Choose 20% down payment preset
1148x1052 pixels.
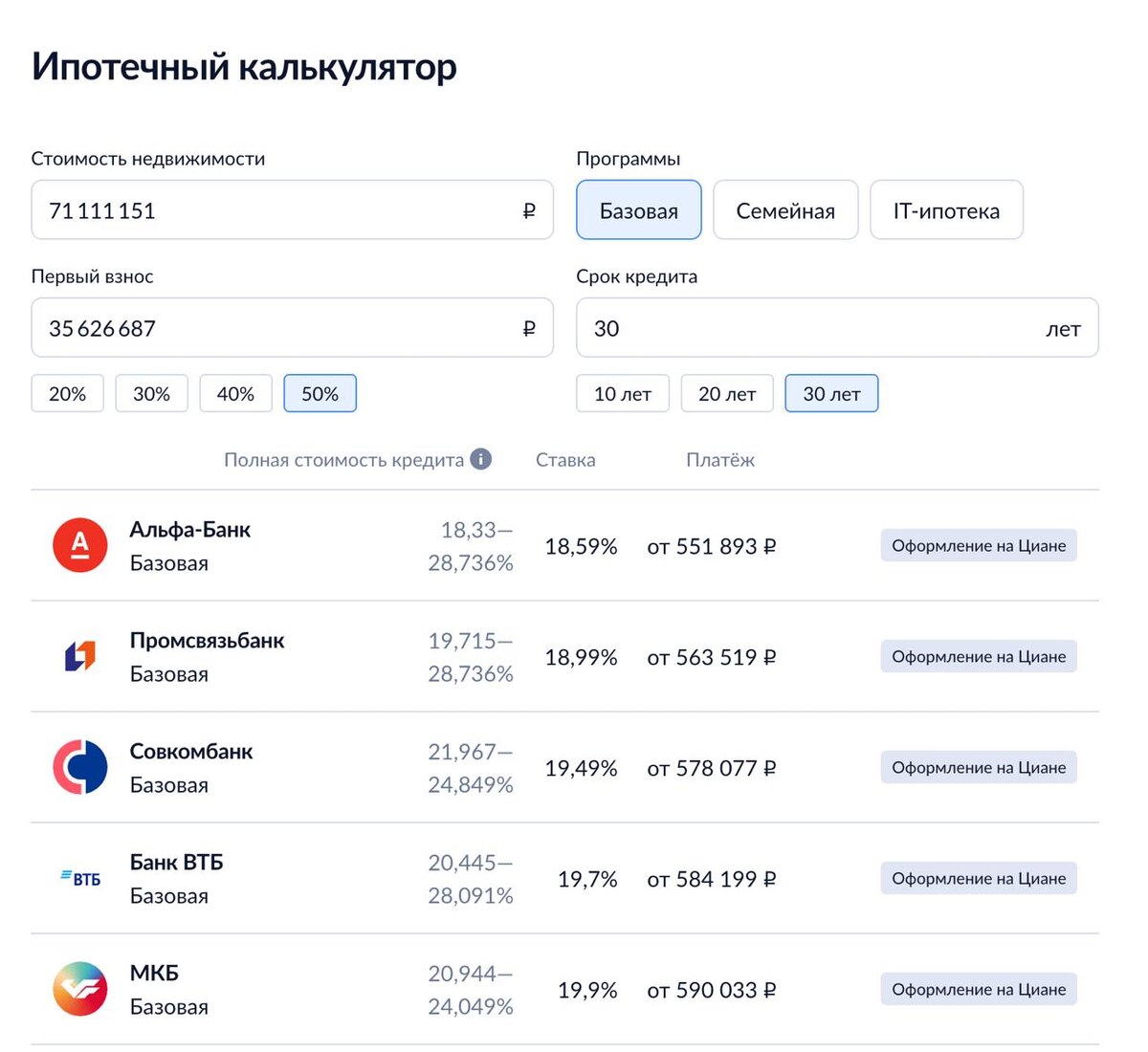pyautogui.click(x=67, y=393)
